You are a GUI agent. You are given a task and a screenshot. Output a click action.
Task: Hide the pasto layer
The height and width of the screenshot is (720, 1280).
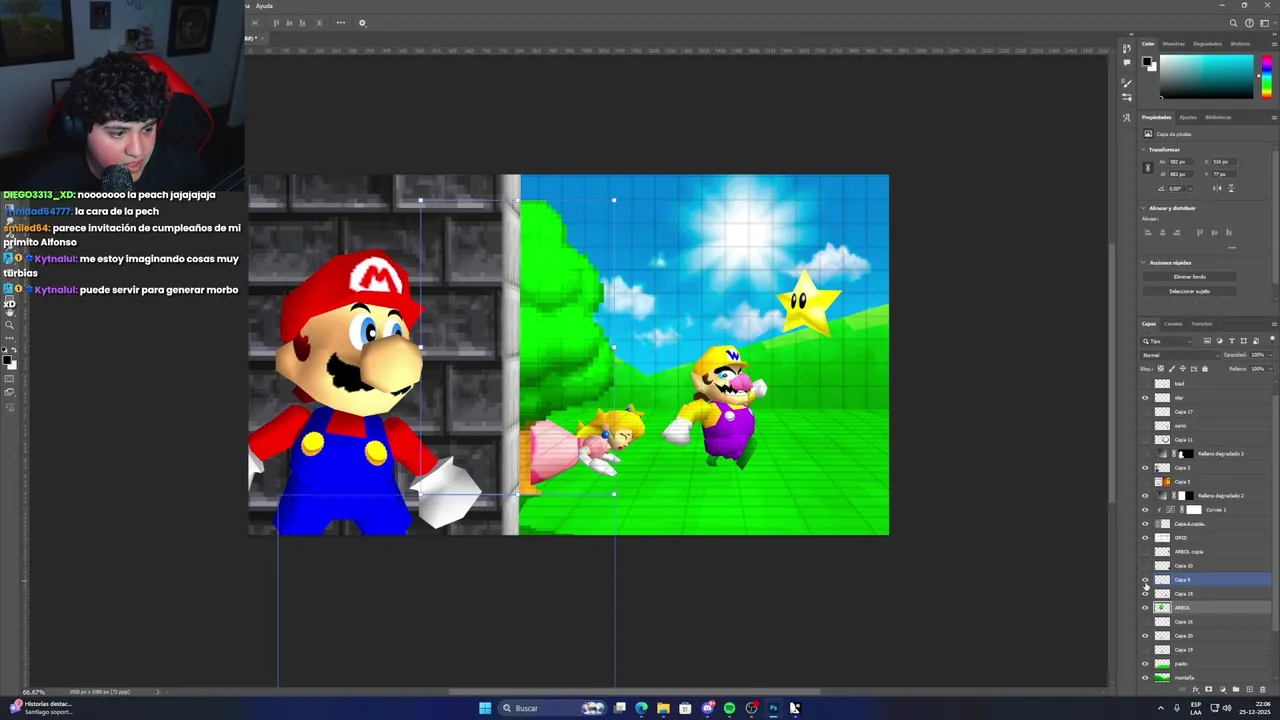[1146, 664]
